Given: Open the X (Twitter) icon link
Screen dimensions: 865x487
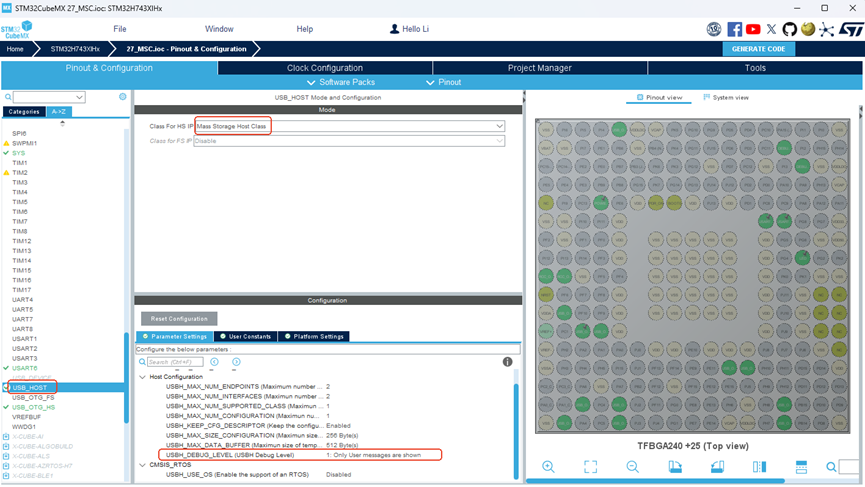Looking at the screenshot, I should (x=771, y=29).
